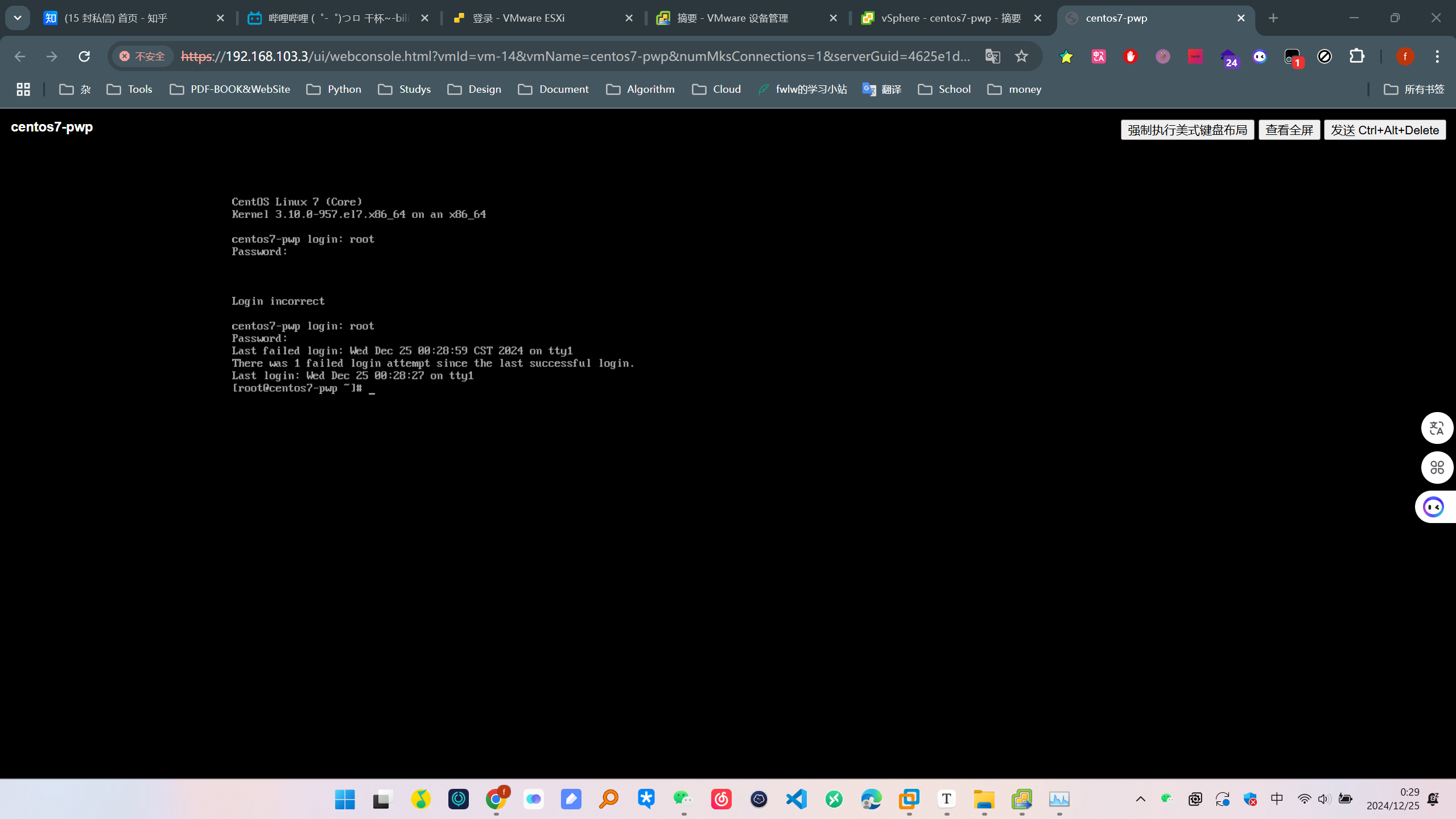Show hidden system tray icons
This screenshot has width=1456, height=819.
(x=1140, y=799)
